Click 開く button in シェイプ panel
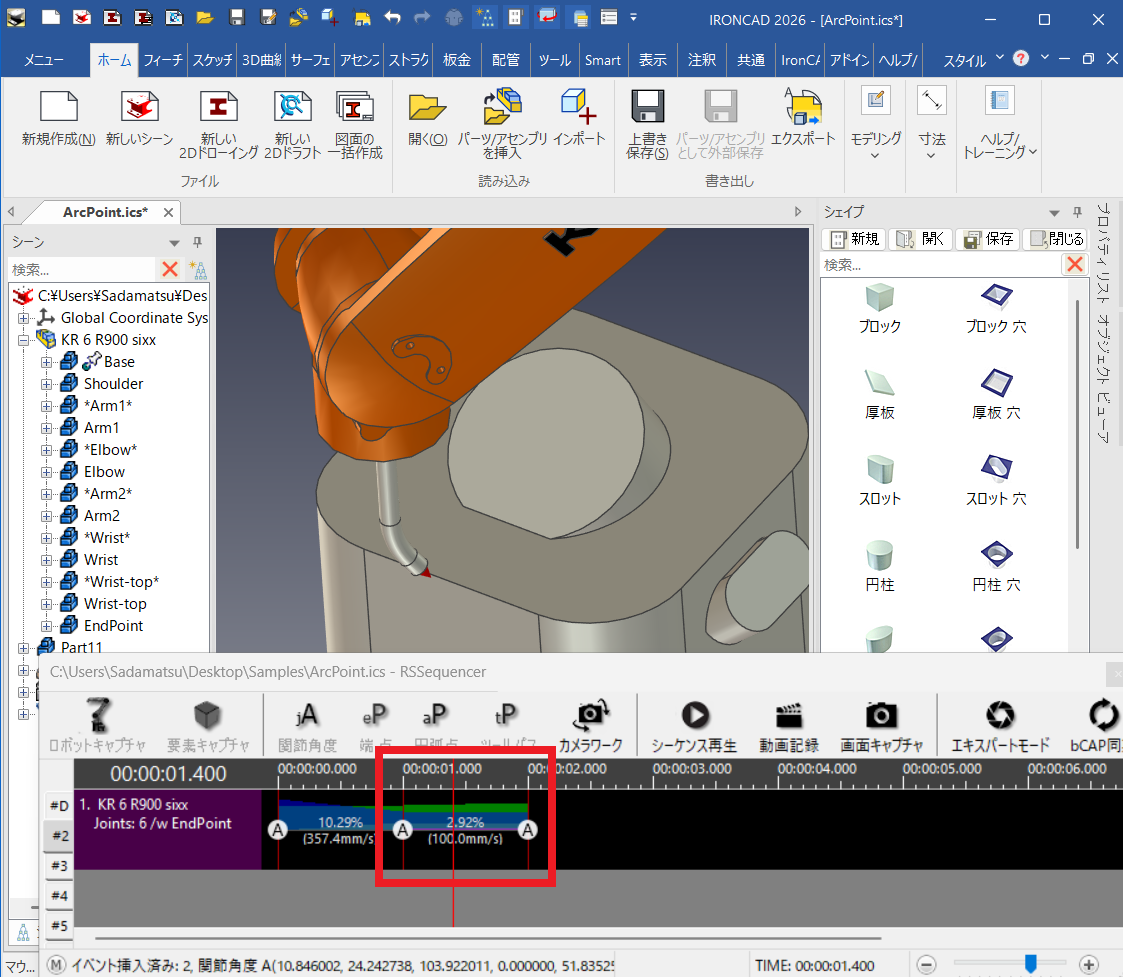 point(920,239)
